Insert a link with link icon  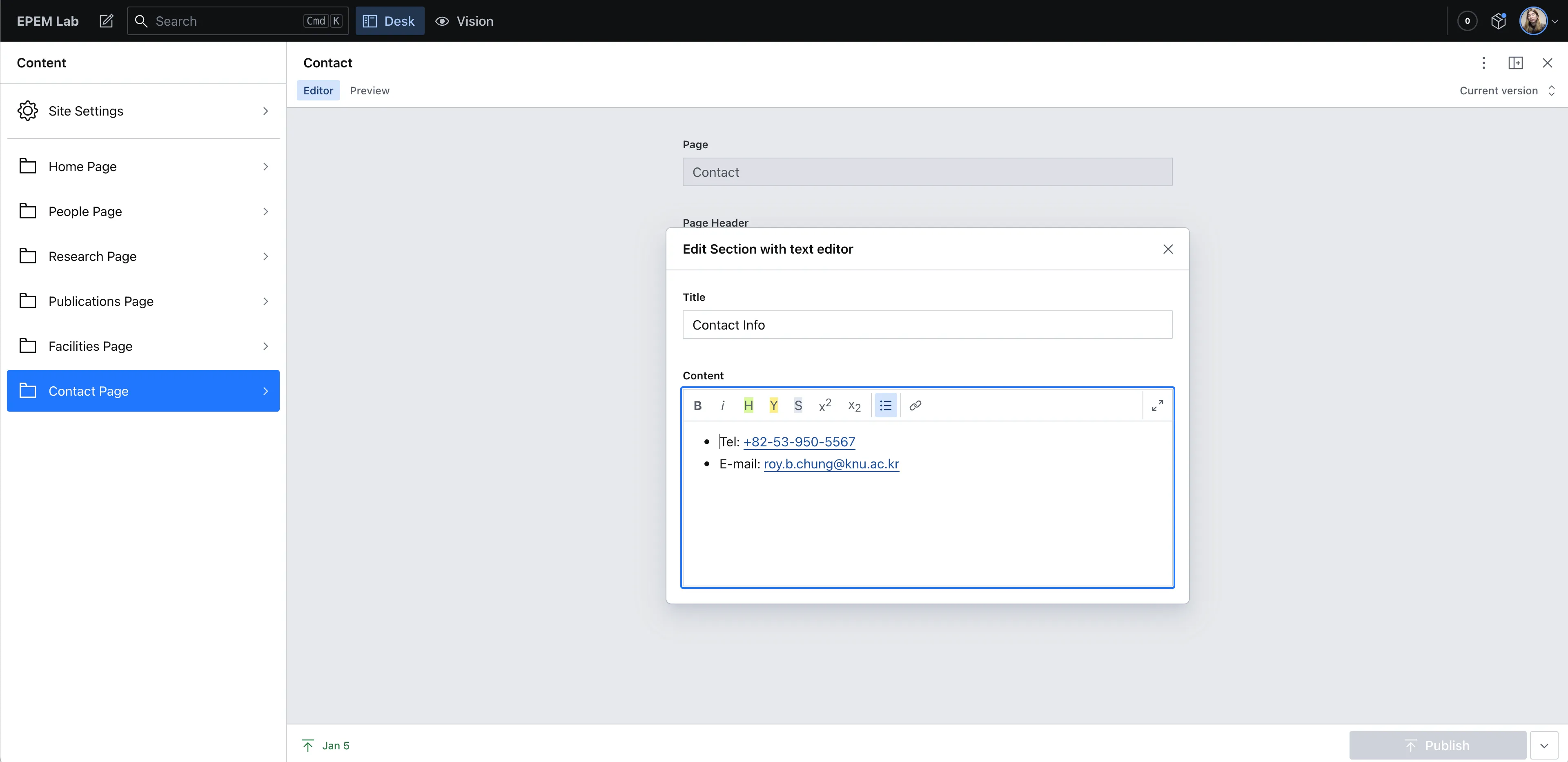[x=915, y=406]
